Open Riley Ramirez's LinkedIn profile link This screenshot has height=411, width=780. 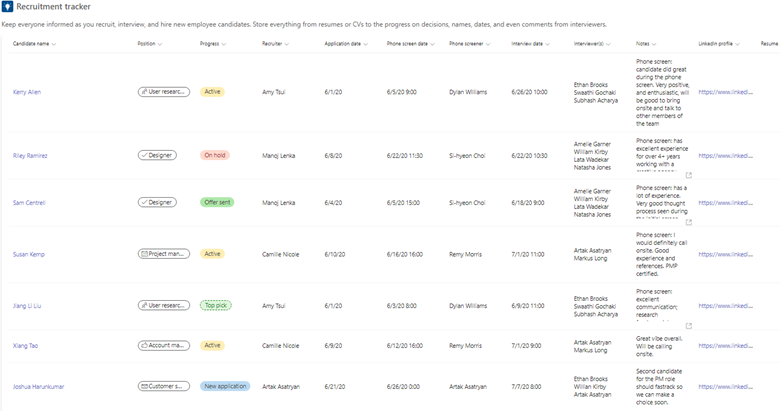click(x=724, y=156)
